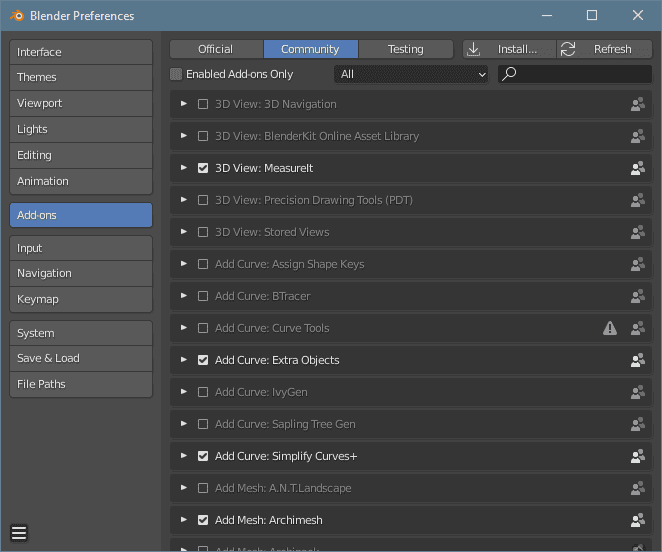This screenshot has width=662, height=552.
Task: Click the Blender logo in title bar
Action: click(x=17, y=16)
